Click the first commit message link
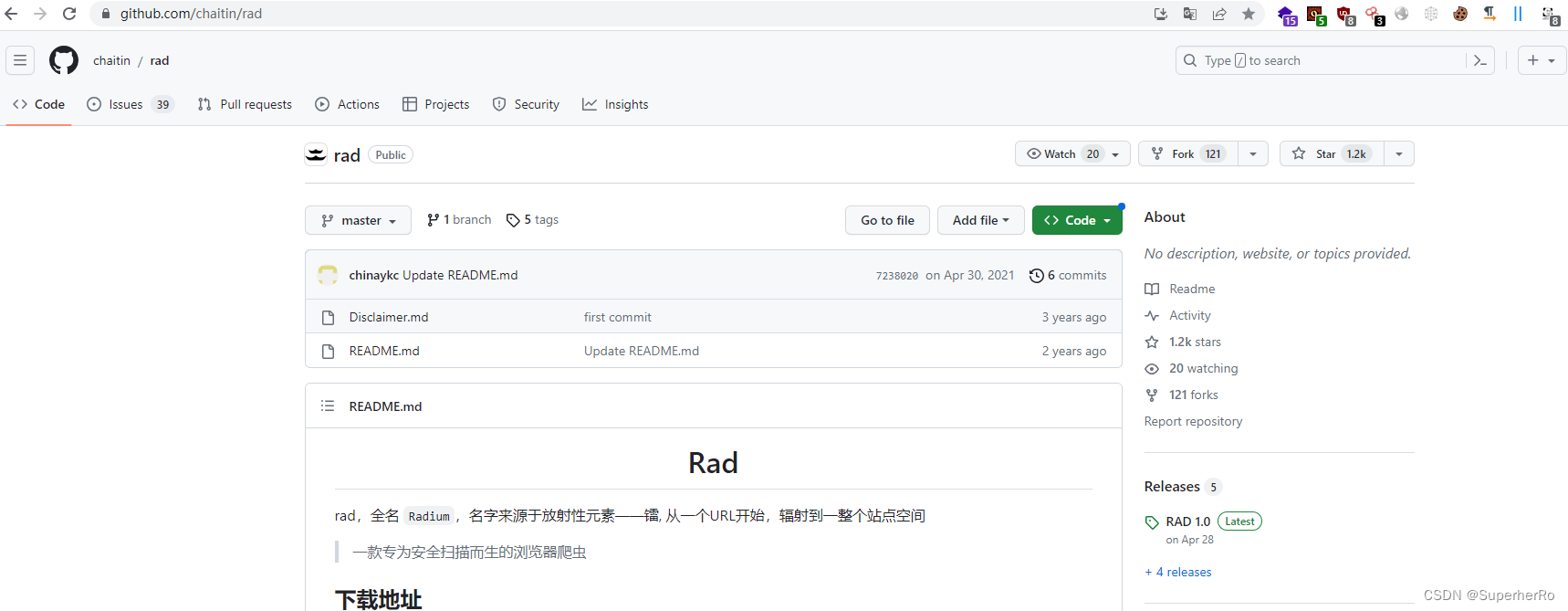 coord(618,317)
